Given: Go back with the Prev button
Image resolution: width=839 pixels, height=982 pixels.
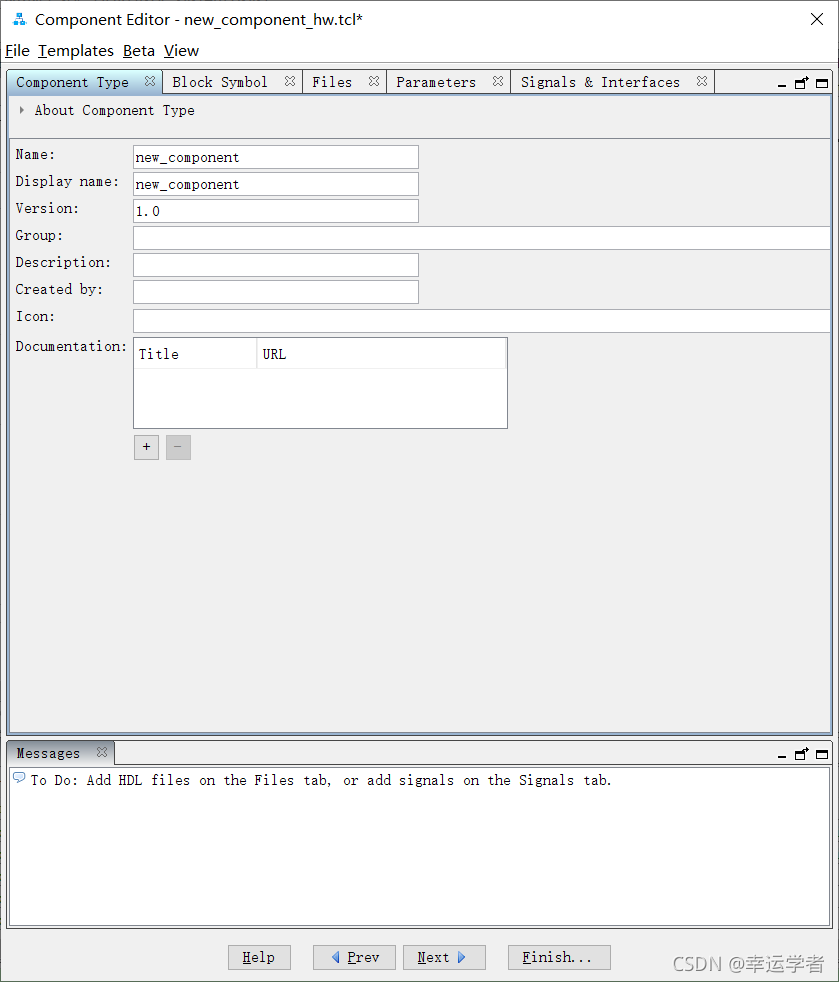Looking at the screenshot, I should pos(354,957).
